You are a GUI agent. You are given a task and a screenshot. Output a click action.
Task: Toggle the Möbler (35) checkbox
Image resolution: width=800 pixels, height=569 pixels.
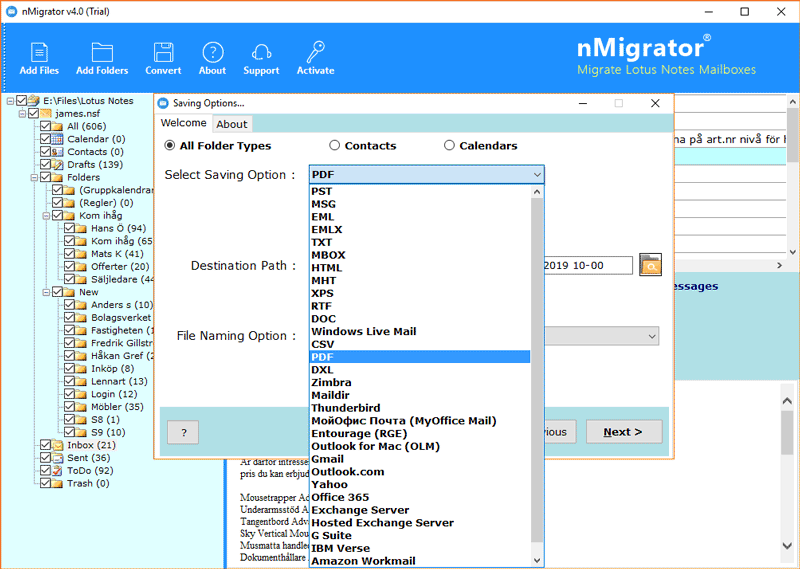pos(69,407)
